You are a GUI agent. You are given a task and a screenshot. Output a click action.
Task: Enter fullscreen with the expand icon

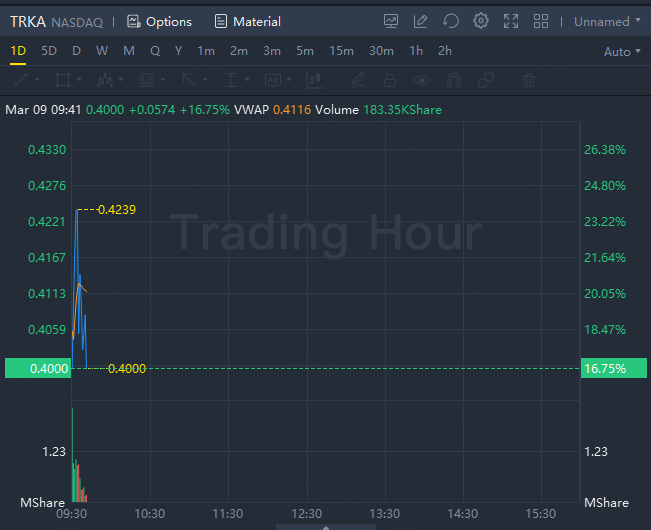(x=511, y=21)
